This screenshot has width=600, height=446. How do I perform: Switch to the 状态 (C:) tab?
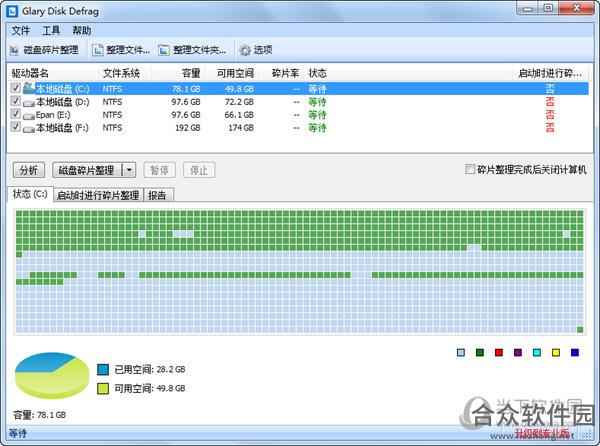click(30, 194)
